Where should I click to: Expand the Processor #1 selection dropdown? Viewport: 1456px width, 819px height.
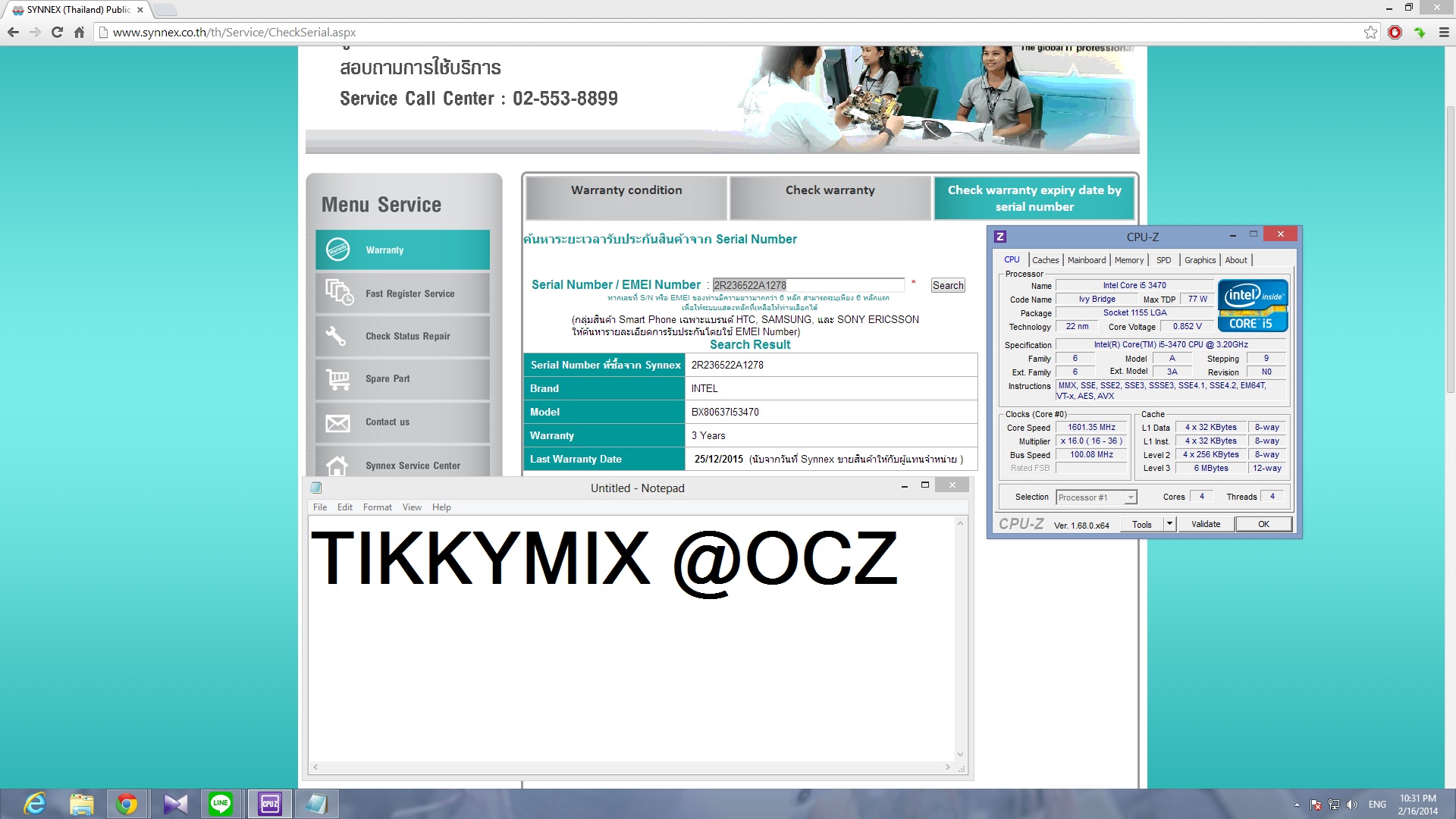(1131, 497)
